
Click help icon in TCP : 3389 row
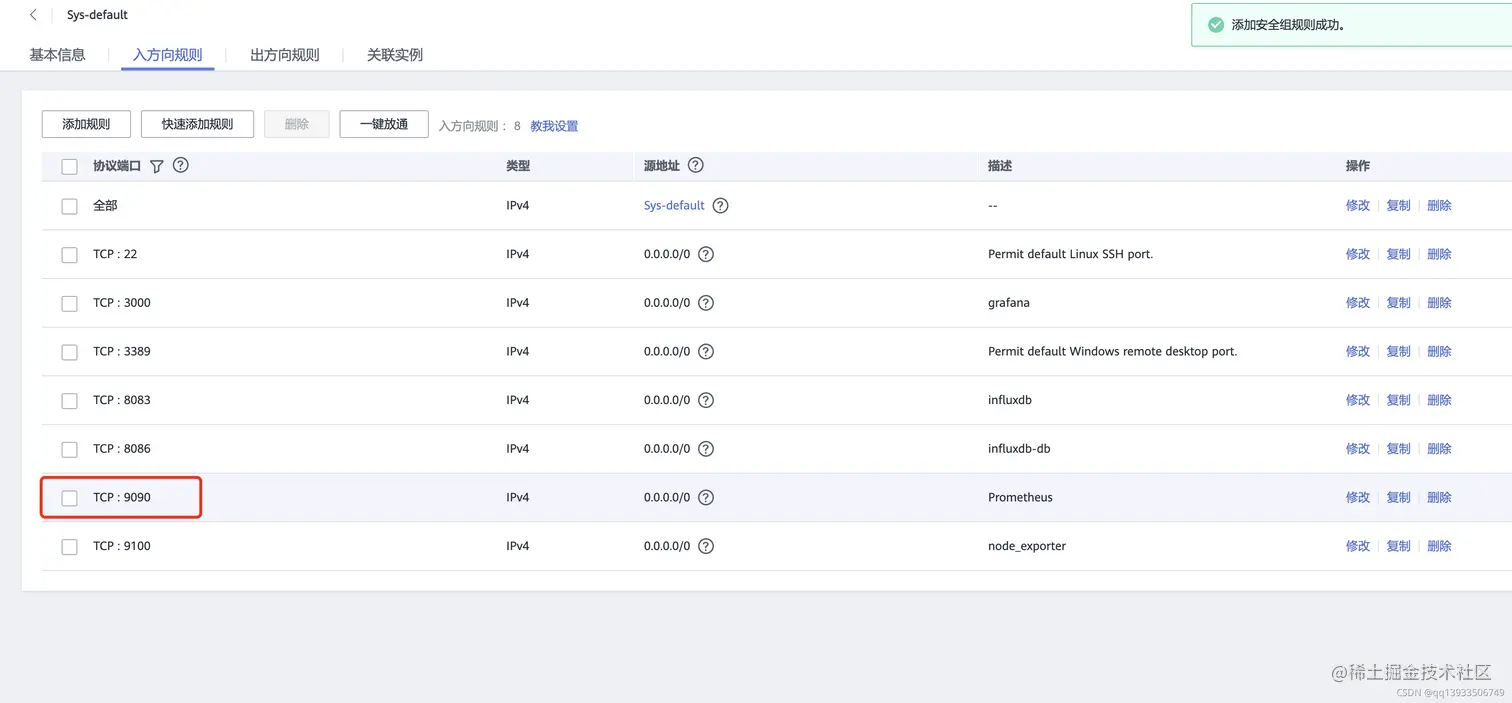[706, 352]
